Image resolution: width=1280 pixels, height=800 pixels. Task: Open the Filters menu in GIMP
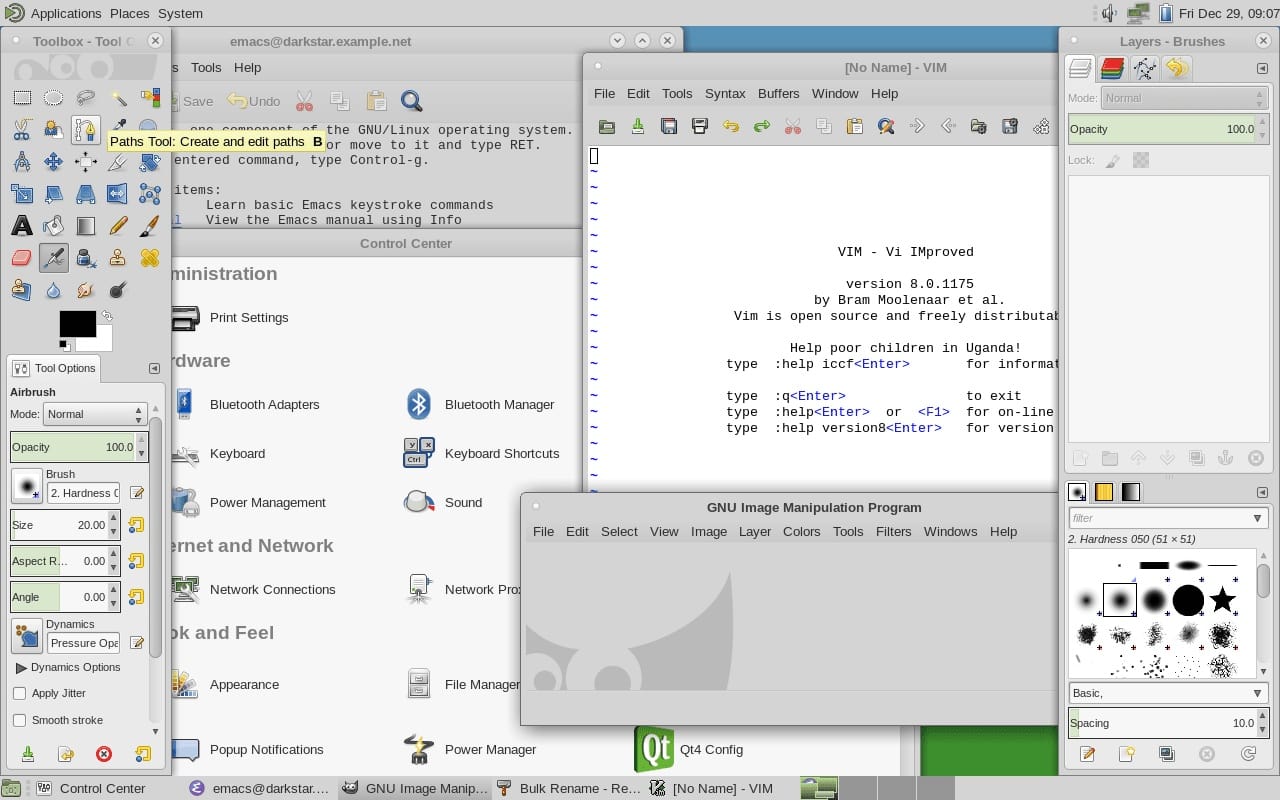pyautogui.click(x=893, y=531)
